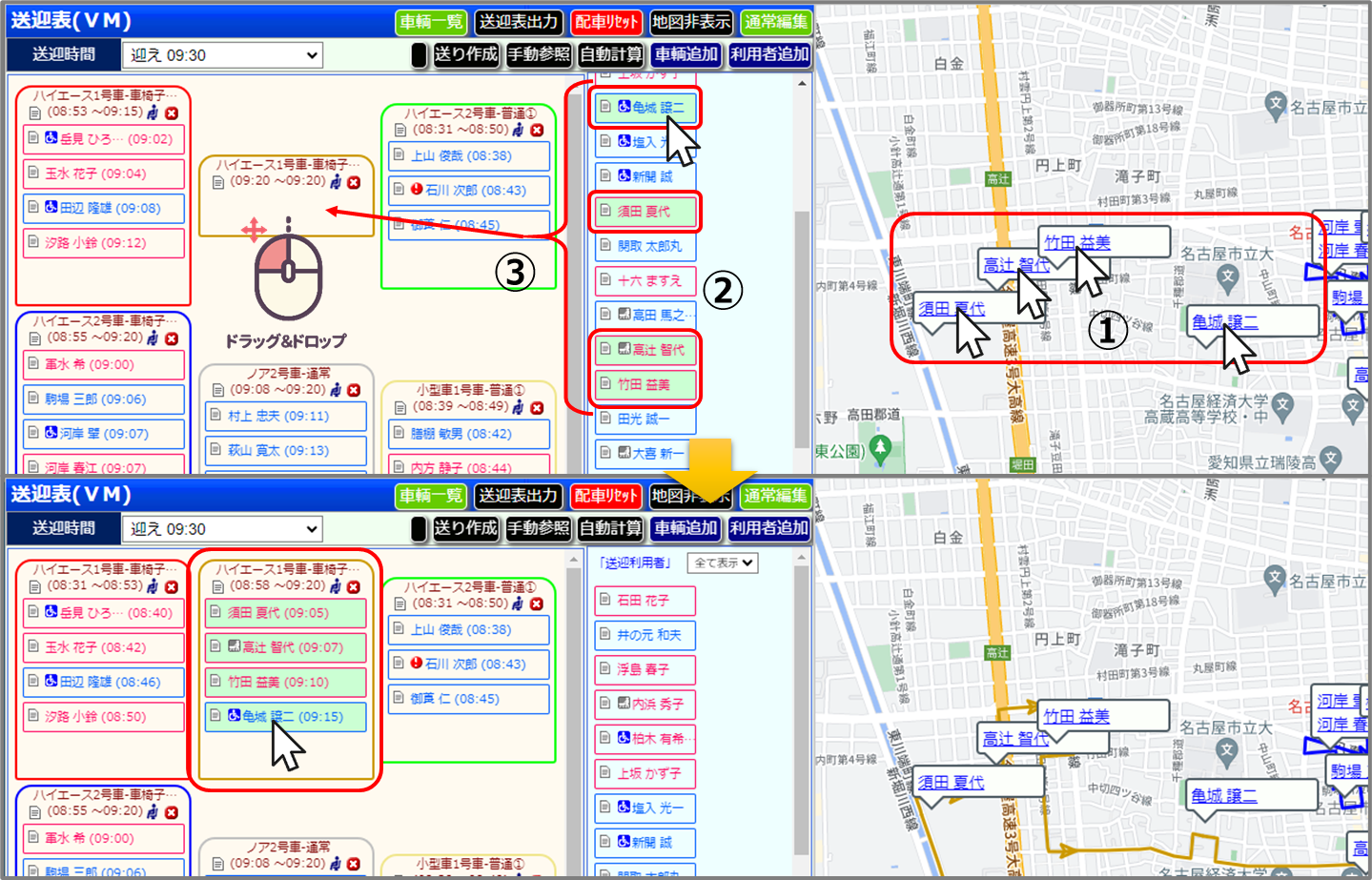Delete the empty (09:20~09:20) vehicle card, upper screen
Viewport: 1372px width, 880px height.
pyautogui.click(x=354, y=182)
